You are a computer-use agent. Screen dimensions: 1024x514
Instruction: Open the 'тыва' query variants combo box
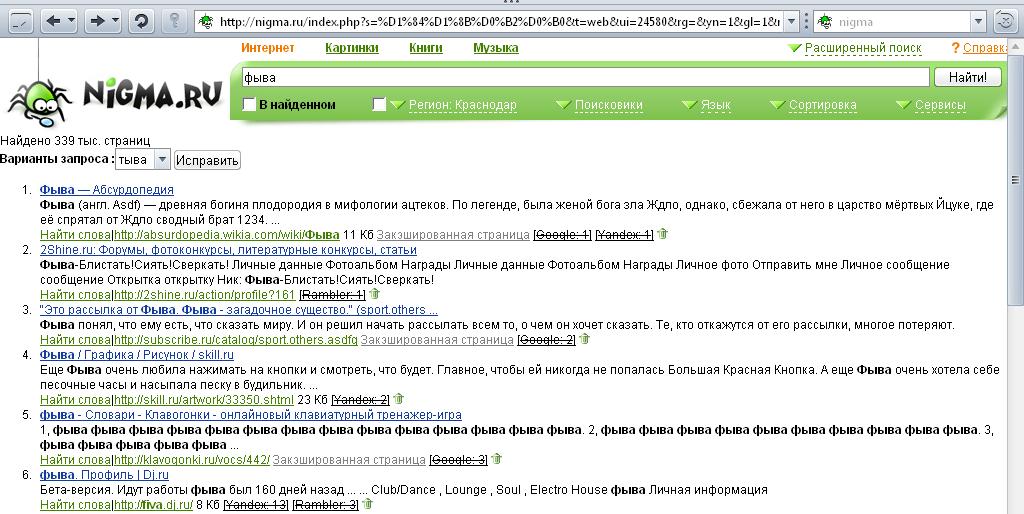pyautogui.click(x=143, y=159)
